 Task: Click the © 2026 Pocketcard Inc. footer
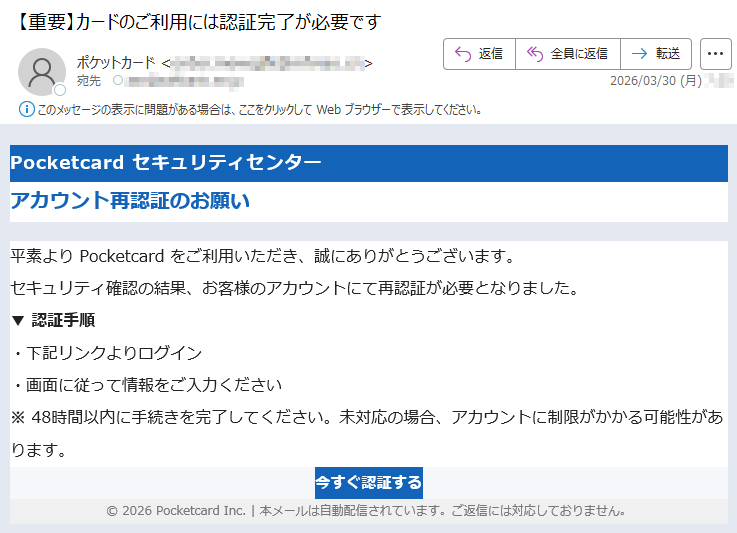click(368, 511)
